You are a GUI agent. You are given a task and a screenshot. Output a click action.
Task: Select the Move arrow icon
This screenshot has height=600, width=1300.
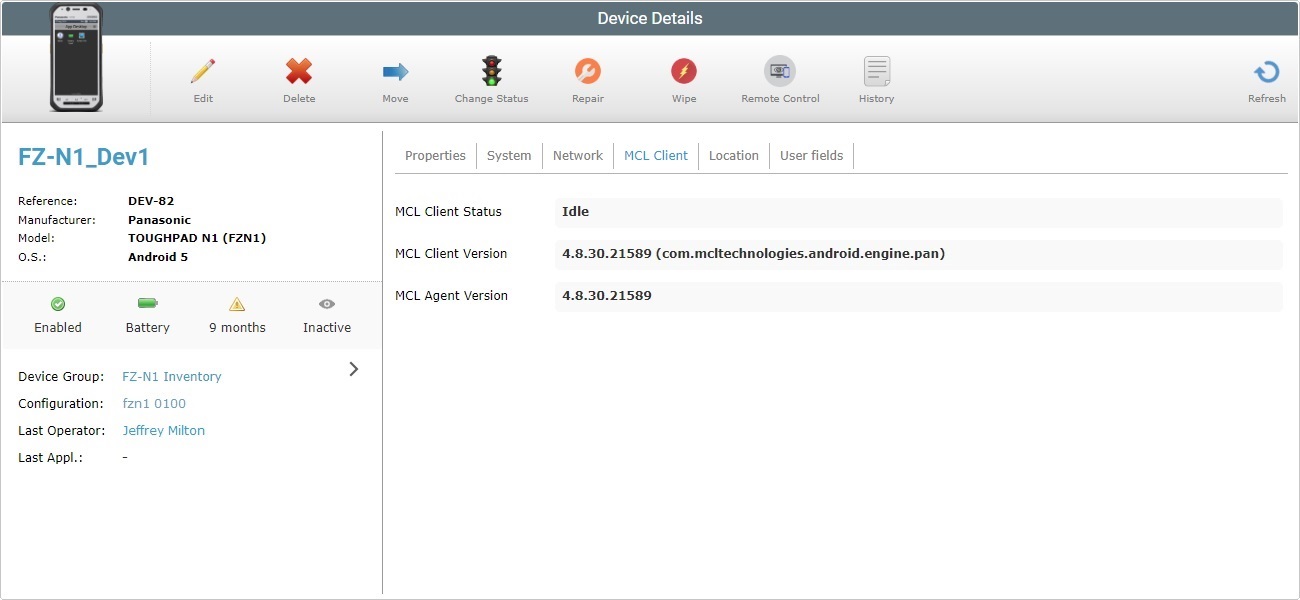pyautogui.click(x=395, y=72)
